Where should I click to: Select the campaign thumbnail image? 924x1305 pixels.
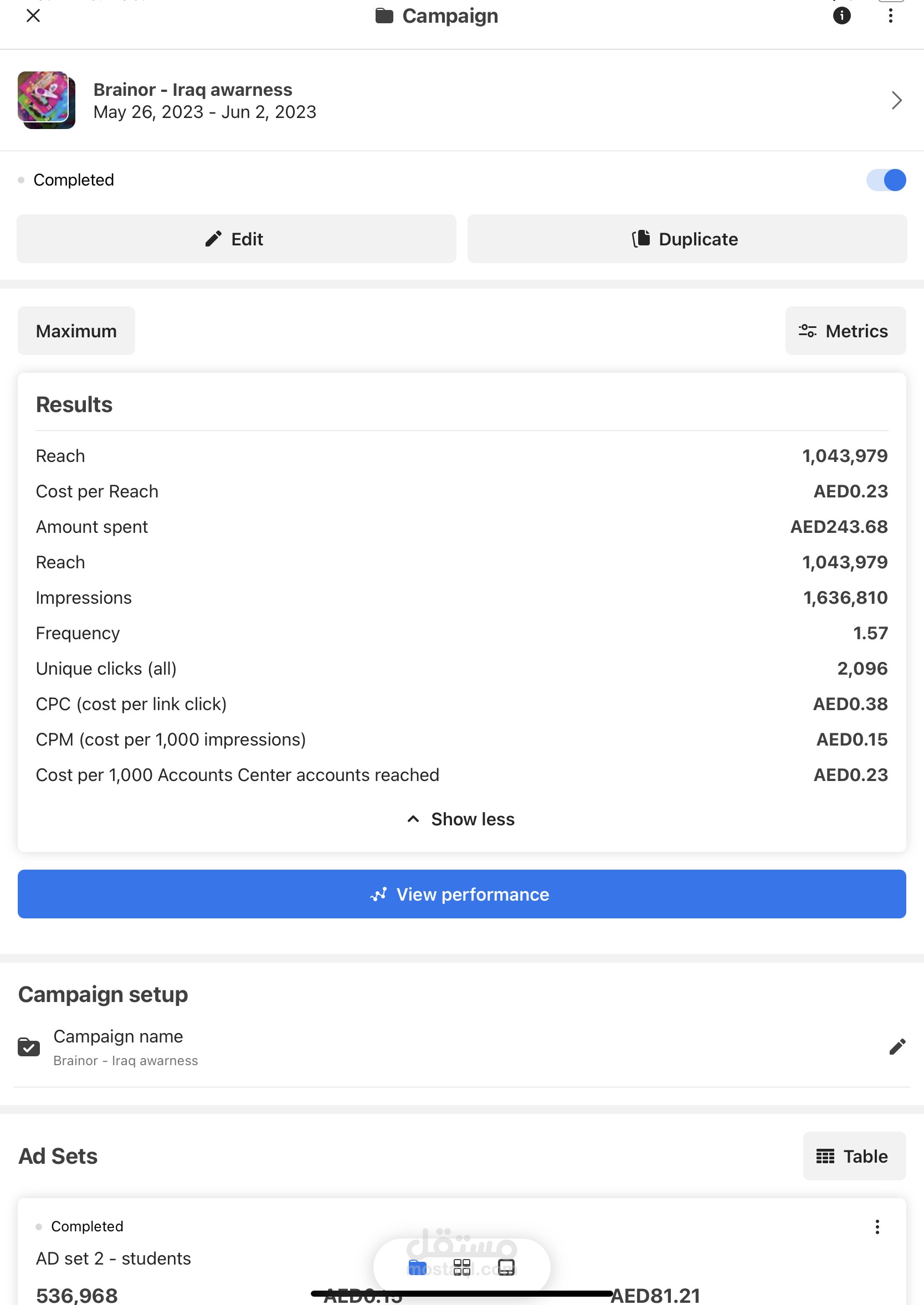pos(46,100)
